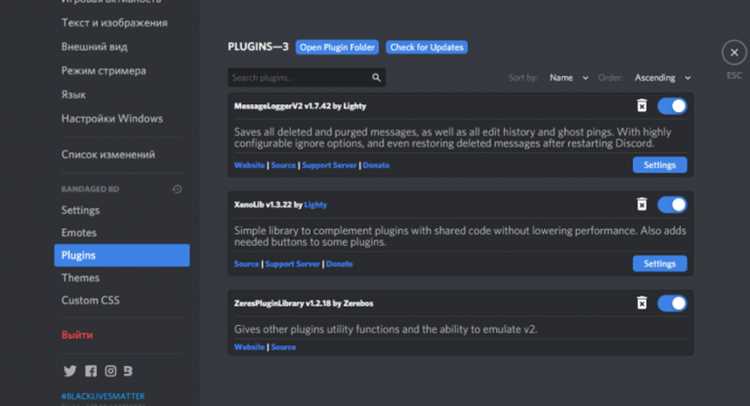Click the Search plugins input field
Viewport: 750px width, 406px height.
coord(306,77)
